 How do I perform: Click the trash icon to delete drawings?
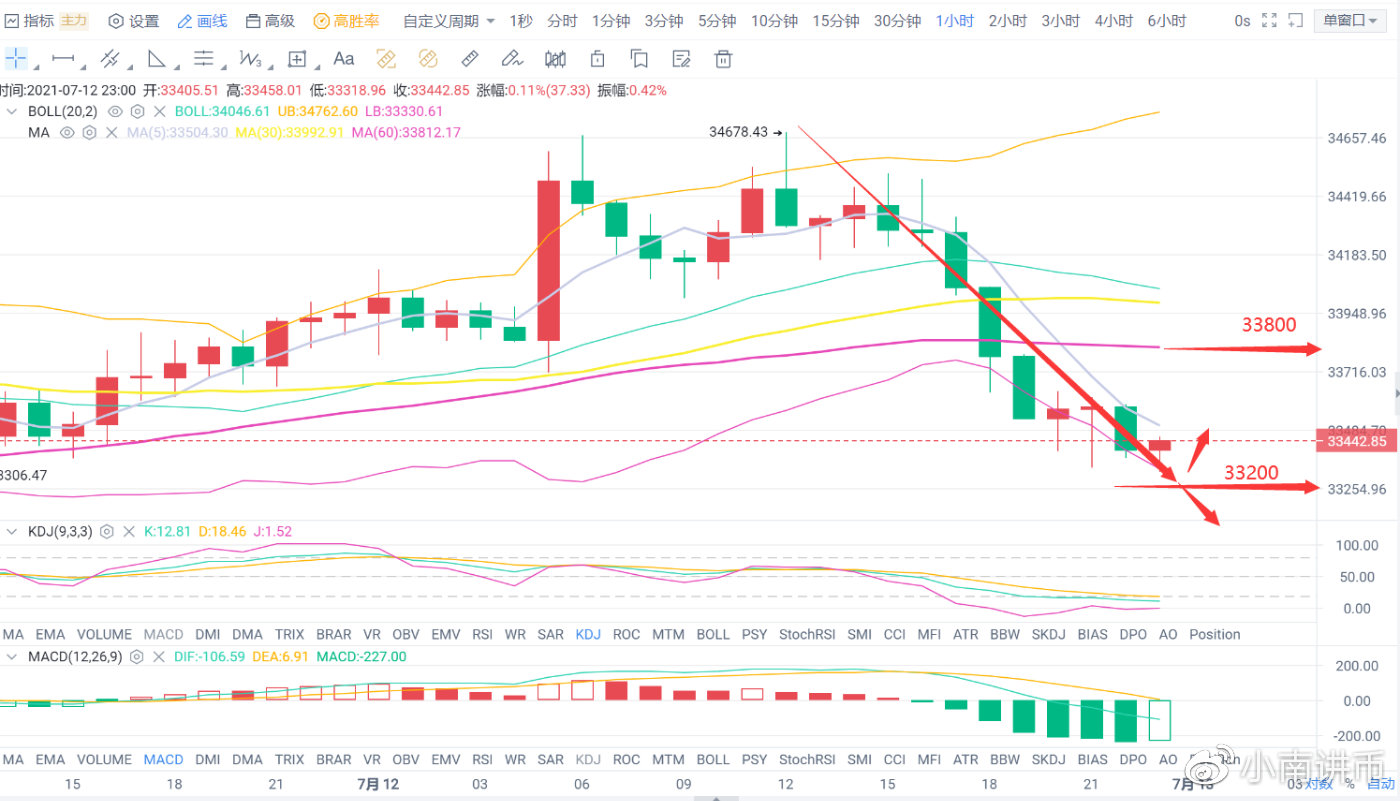pos(724,59)
